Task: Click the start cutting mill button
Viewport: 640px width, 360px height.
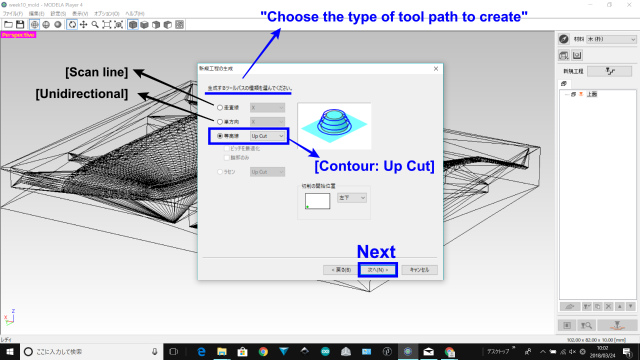Action: click(x=617, y=325)
